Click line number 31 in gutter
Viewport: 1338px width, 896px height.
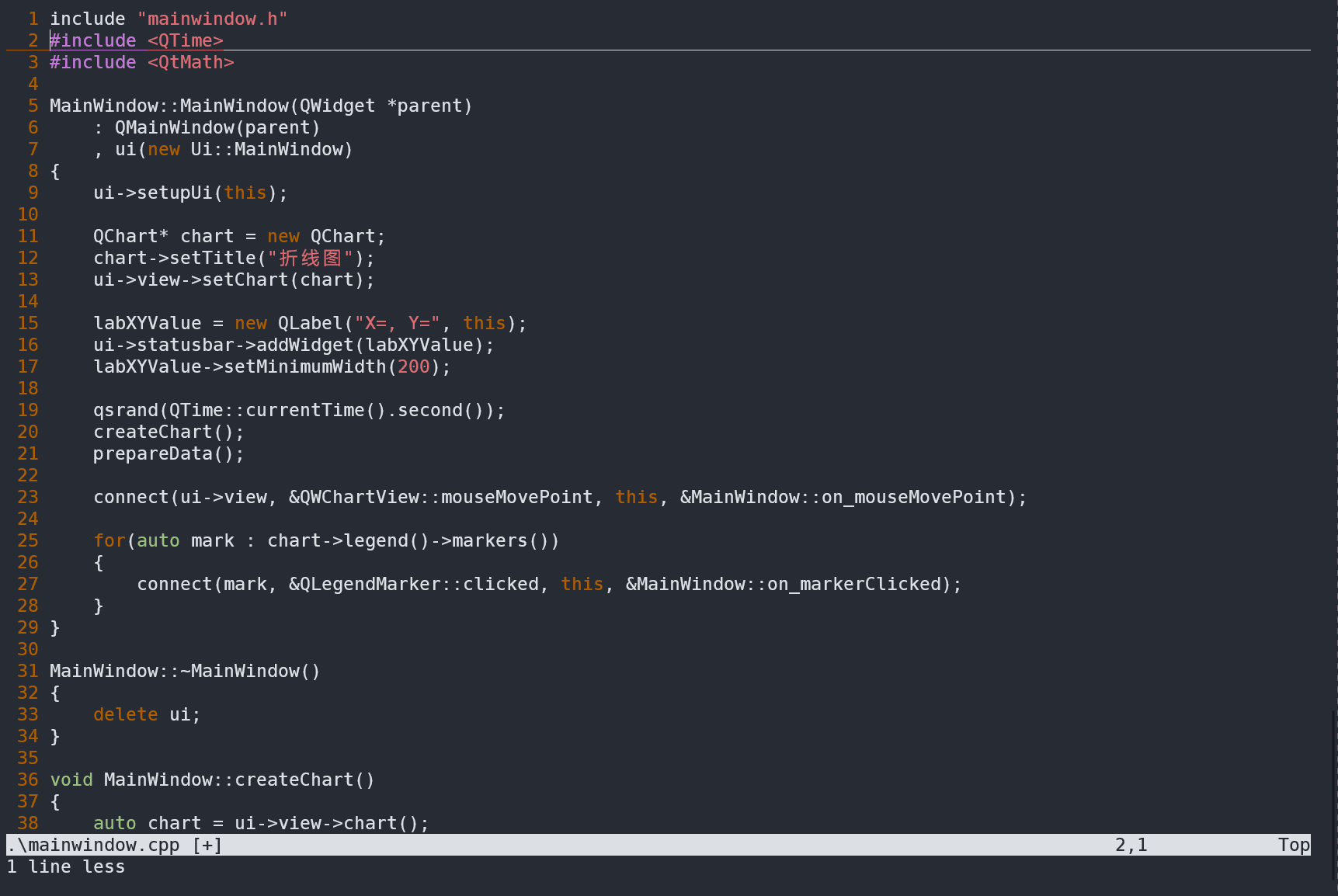28,671
